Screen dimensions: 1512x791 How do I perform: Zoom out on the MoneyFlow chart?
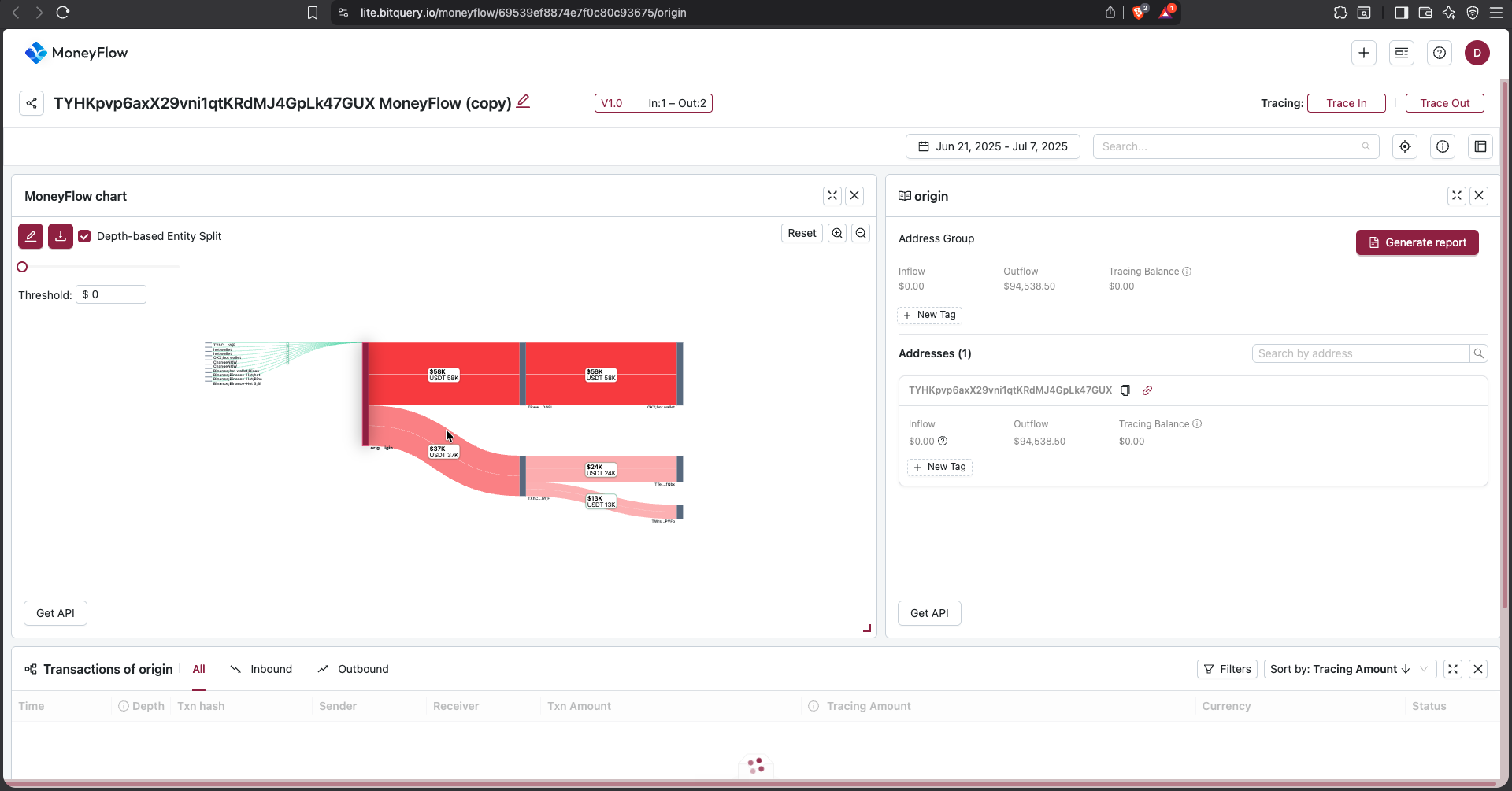861,233
